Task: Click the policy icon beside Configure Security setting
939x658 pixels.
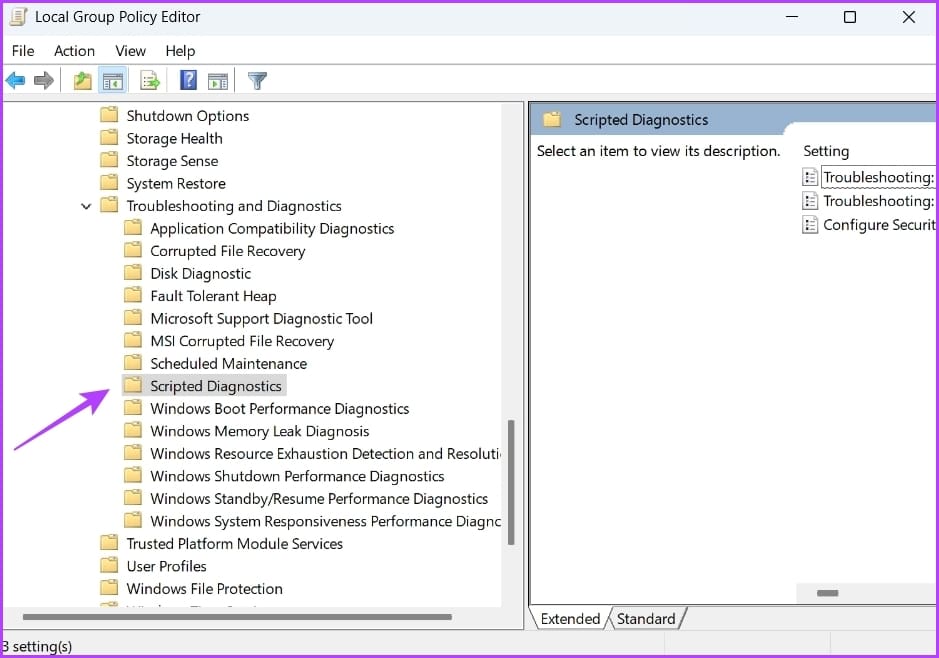Action: coord(810,225)
